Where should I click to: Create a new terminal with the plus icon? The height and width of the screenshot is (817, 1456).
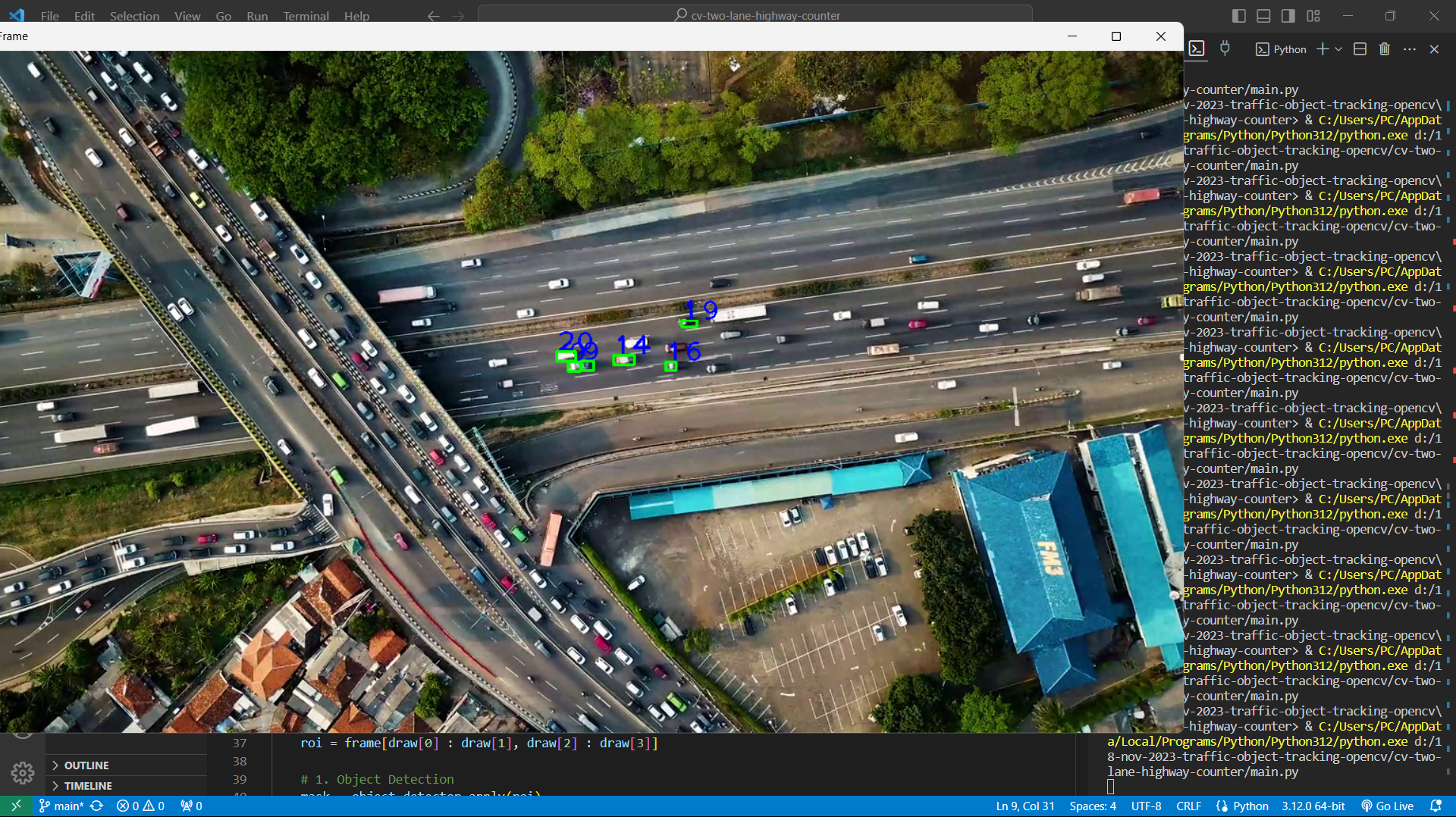[x=1322, y=49]
